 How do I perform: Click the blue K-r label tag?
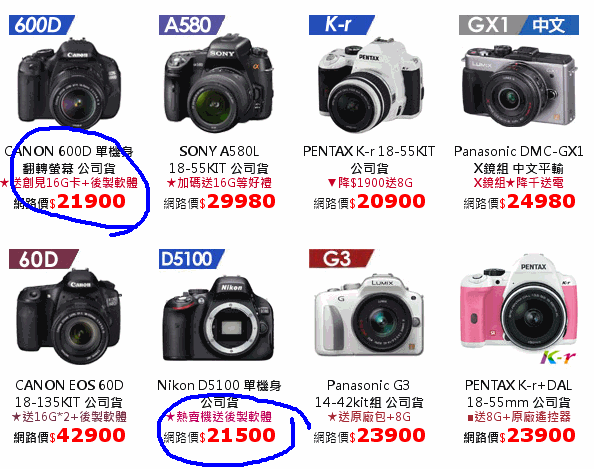342,25
